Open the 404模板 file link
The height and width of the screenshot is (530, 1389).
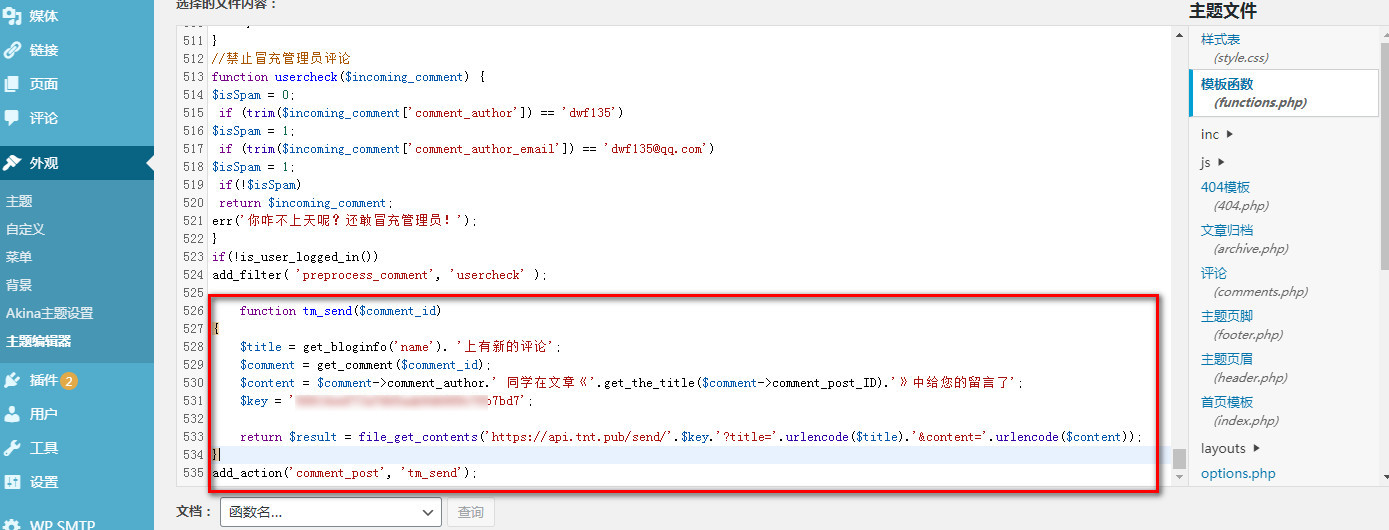tap(1225, 187)
